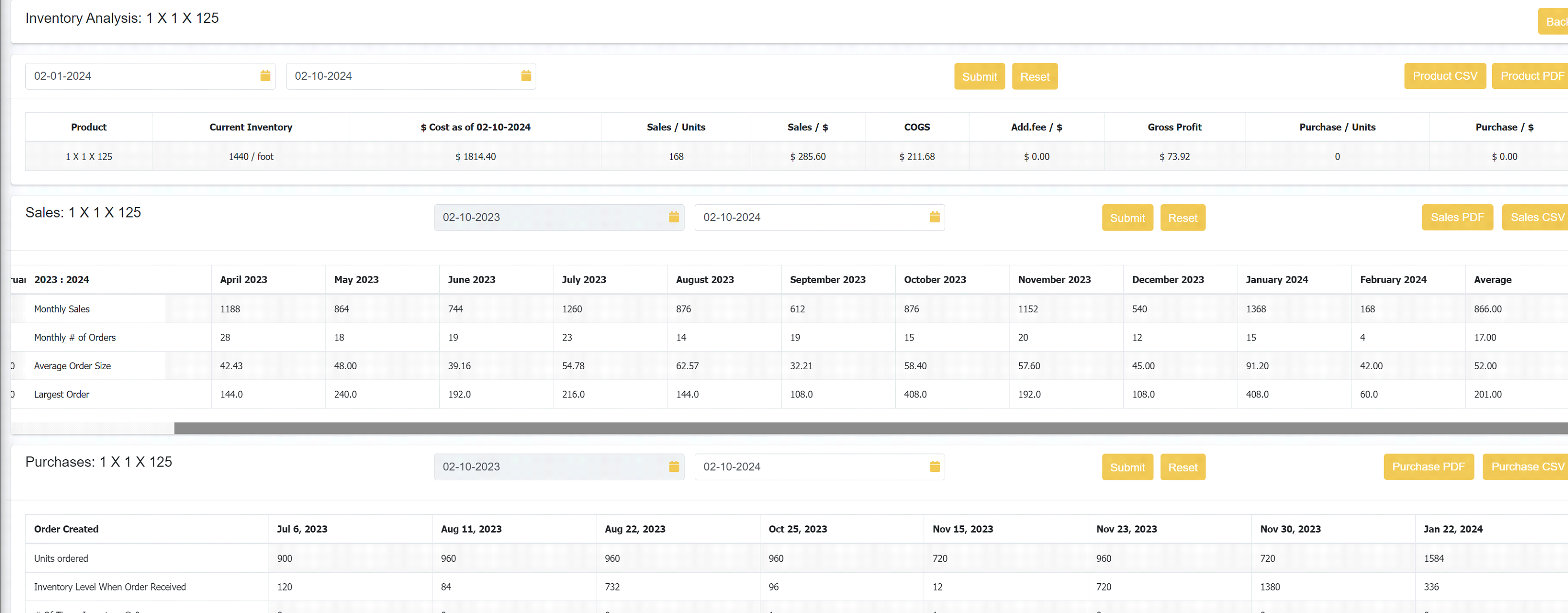Open calendar icon for Sales start date 02-10-2023

click(674, 216)
